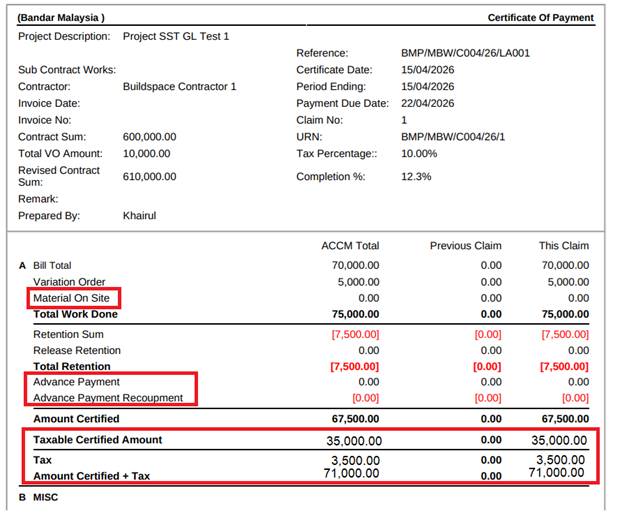This screenshot has width=629, height=525.
Task: Select prepared by name 'Khairul'
Action: tap(139, 216)
